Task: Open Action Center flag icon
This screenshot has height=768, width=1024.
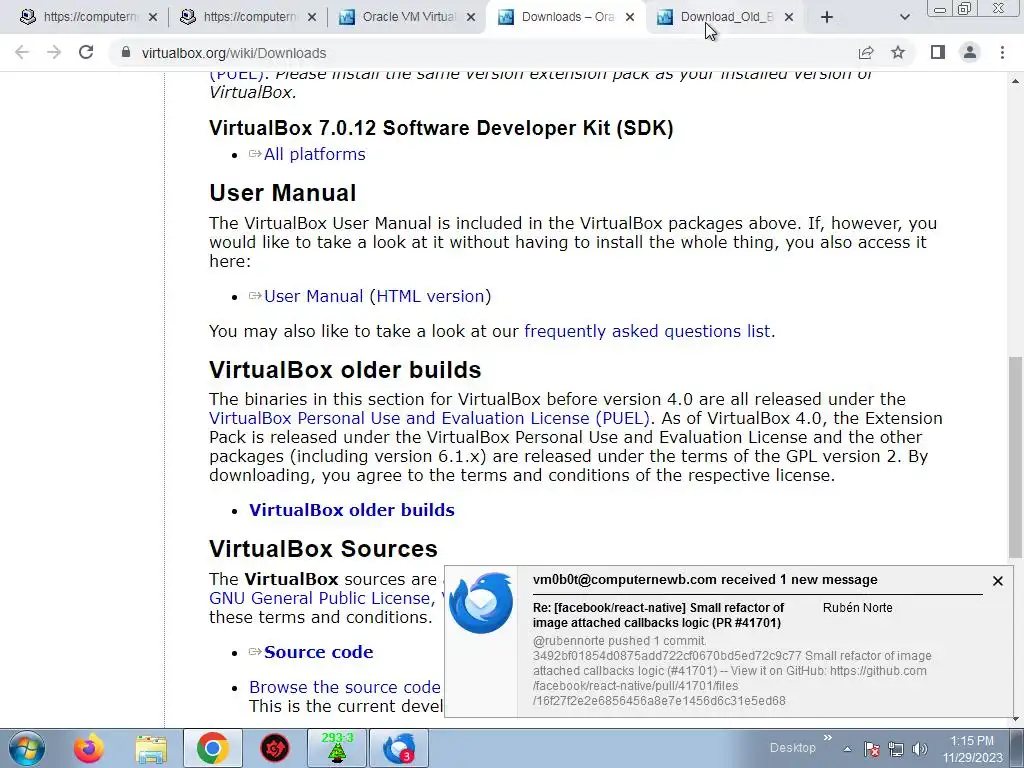Action: [871, 749]
